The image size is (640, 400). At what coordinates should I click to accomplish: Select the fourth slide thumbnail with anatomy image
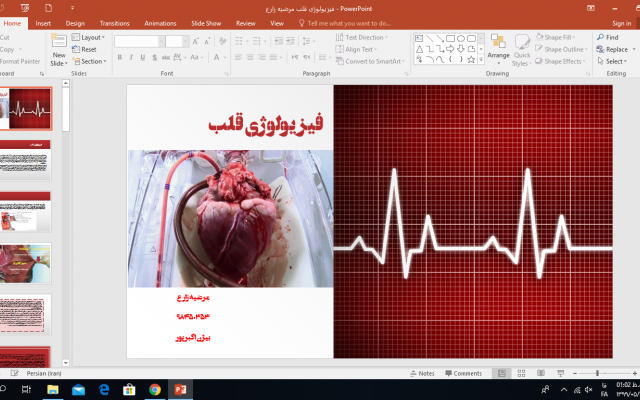coord(25,263)
